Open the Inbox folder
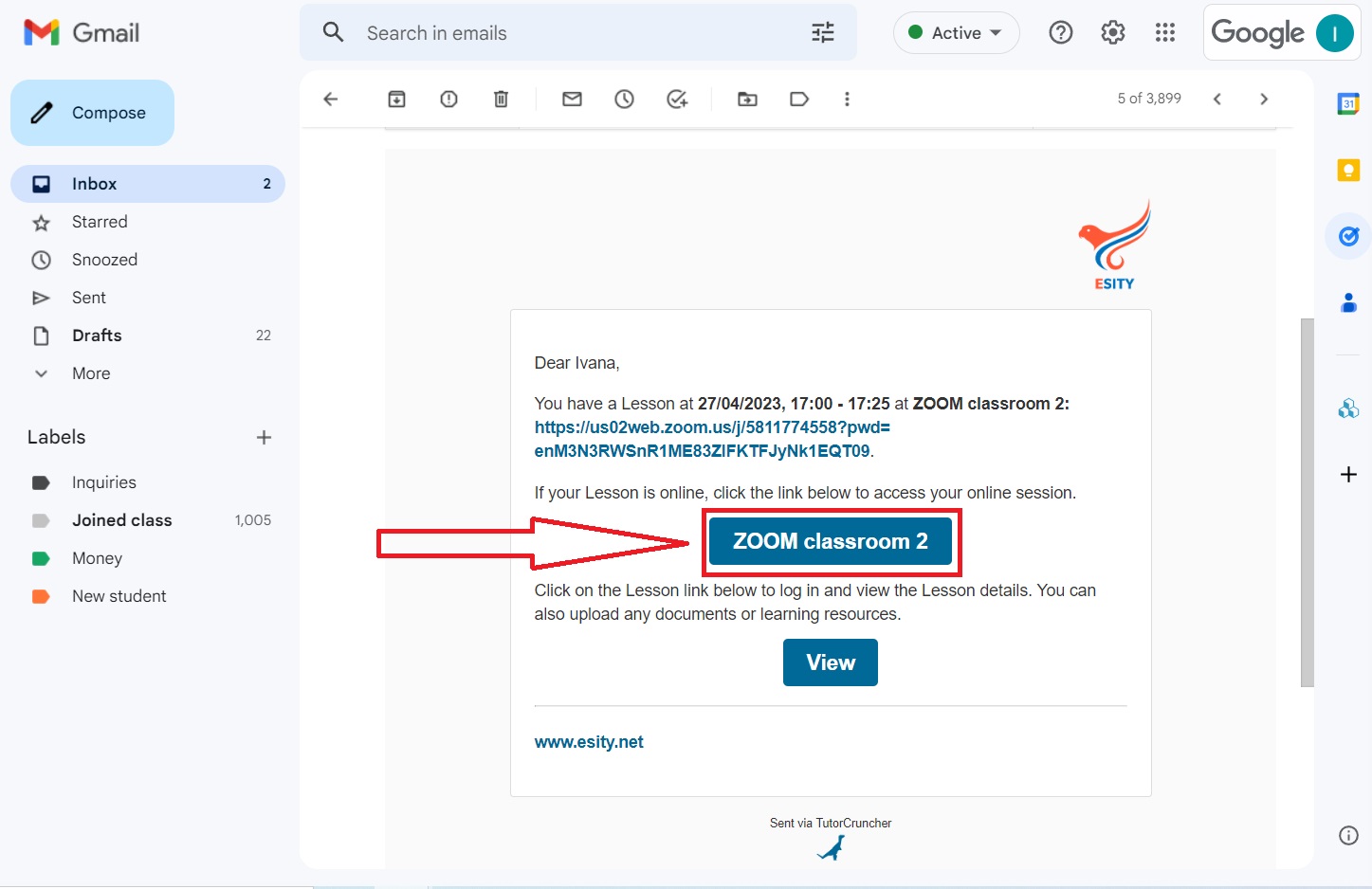This screenshot has width=1372, height=889. point(148,184)
